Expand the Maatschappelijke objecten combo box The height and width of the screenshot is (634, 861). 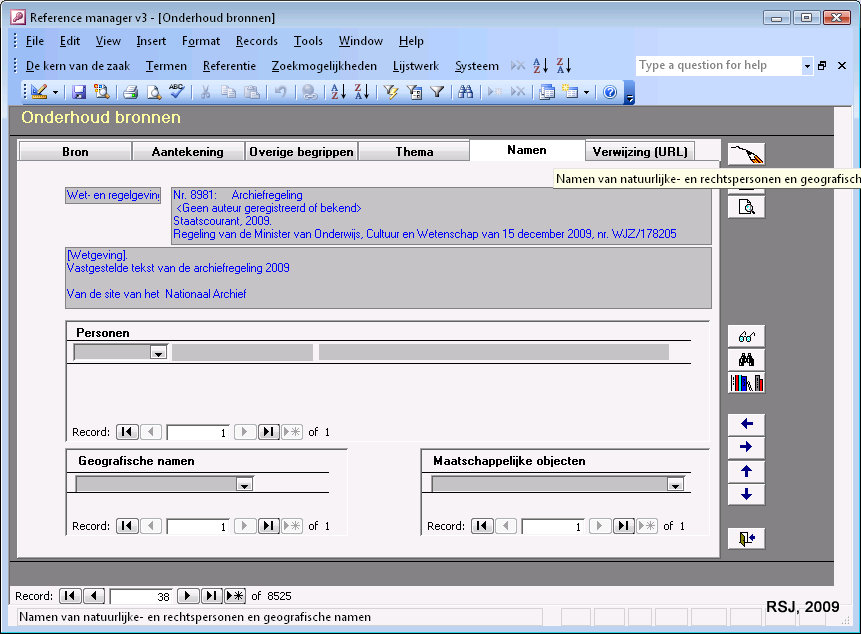[x=676, y=484]
